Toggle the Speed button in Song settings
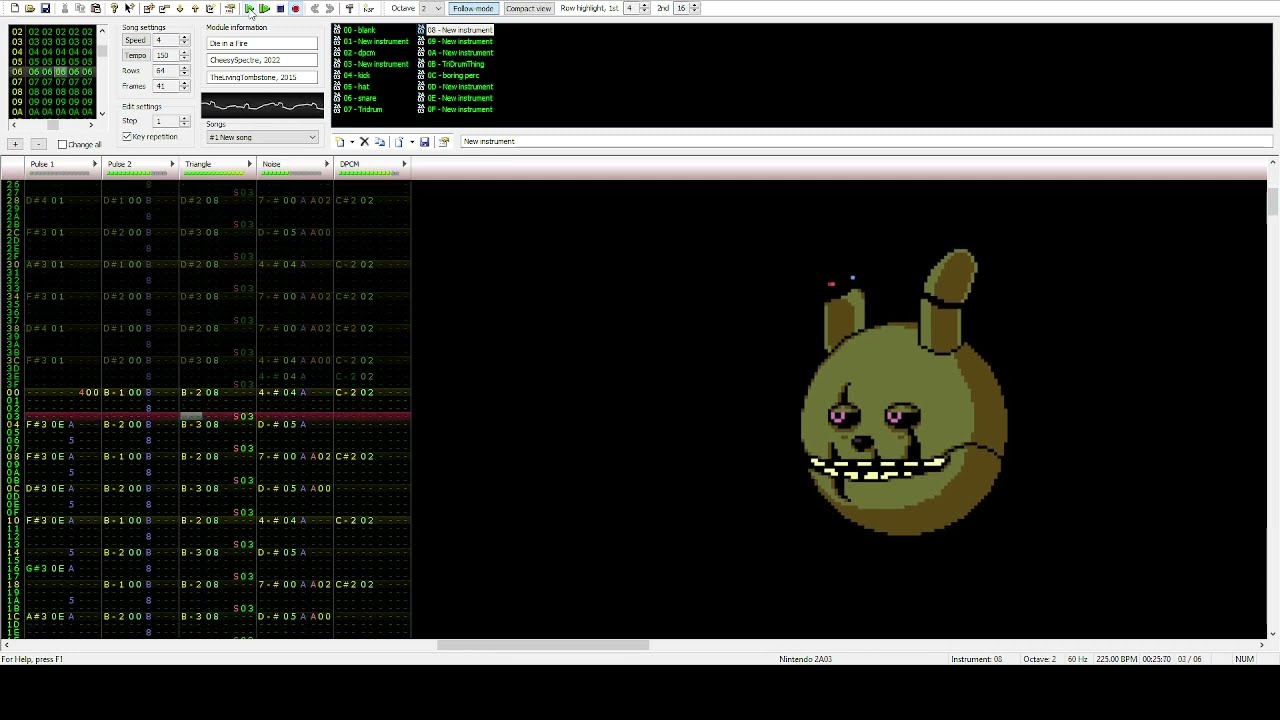Image resolution: width=1280 pixels, height=720 pixels. tap(135, 40)
